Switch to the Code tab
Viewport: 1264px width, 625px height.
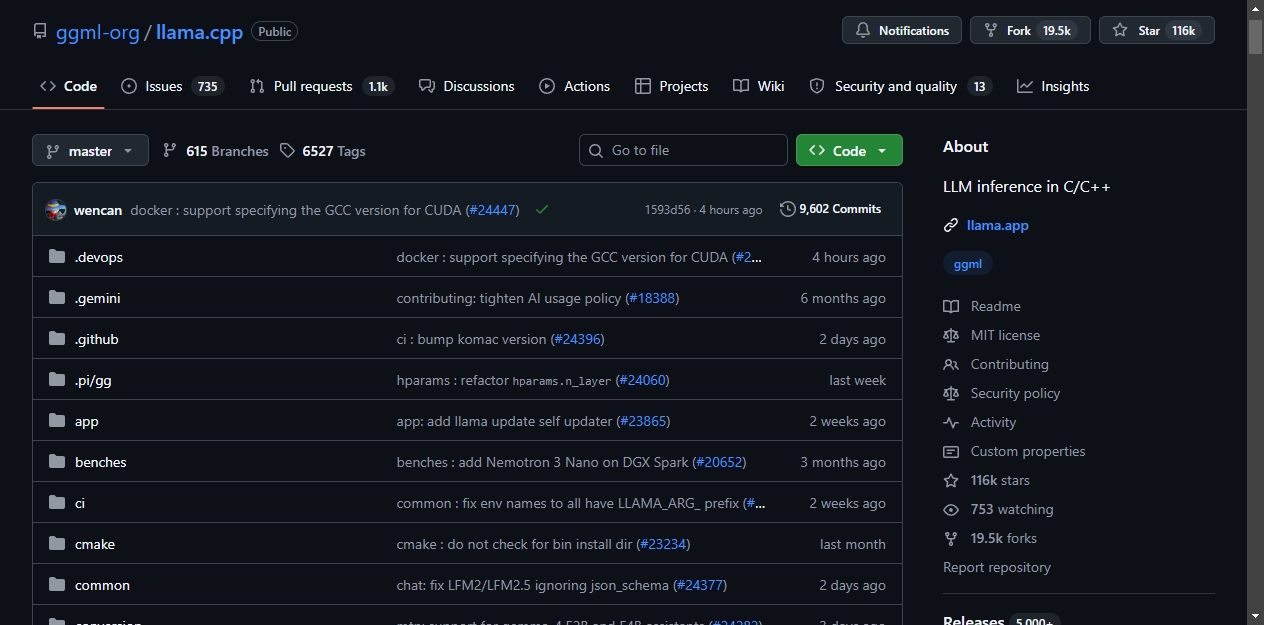[68, 86]
